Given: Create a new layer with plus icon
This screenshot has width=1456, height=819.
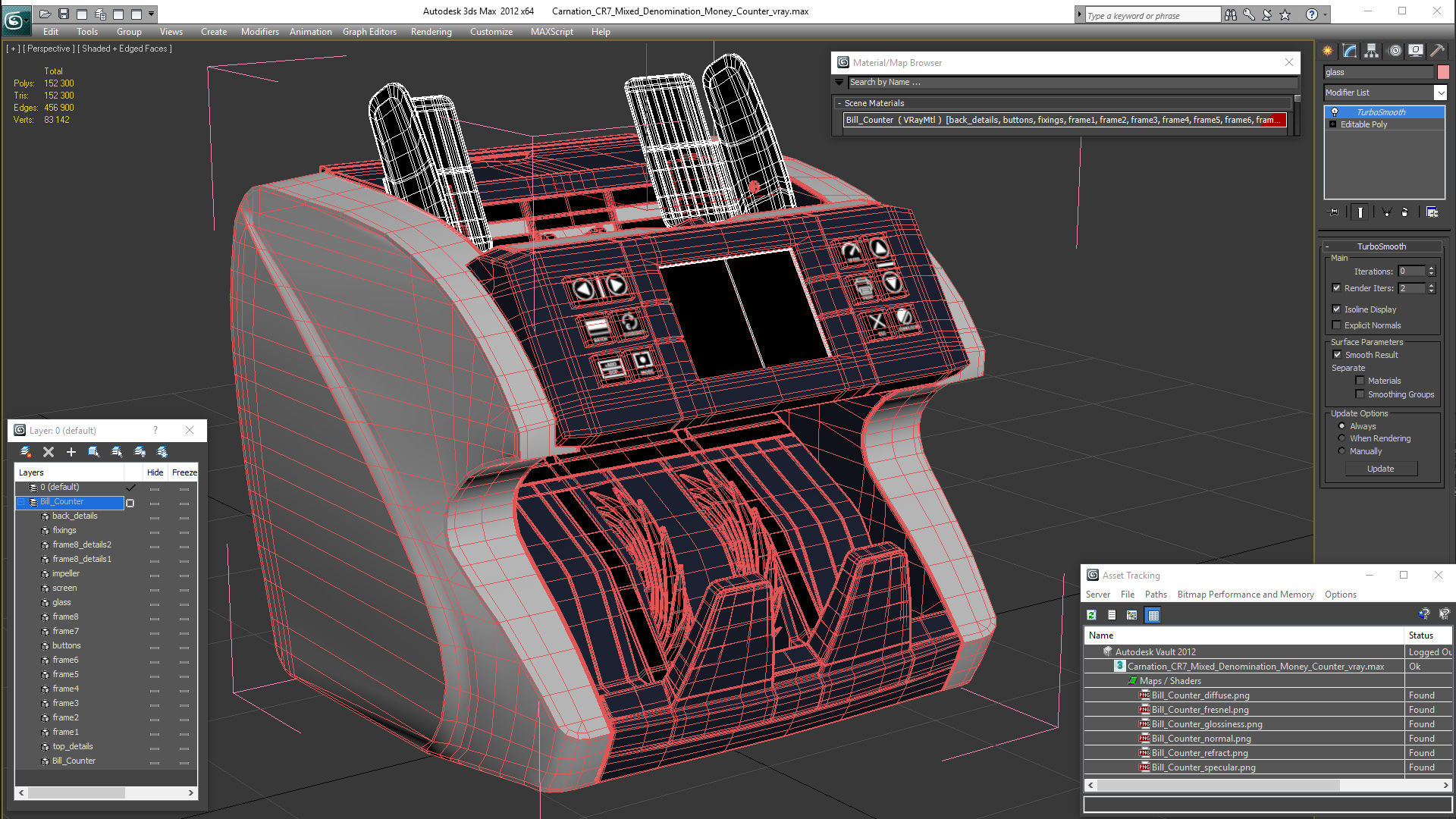Looking at the screenshot, I should (71, 452).
